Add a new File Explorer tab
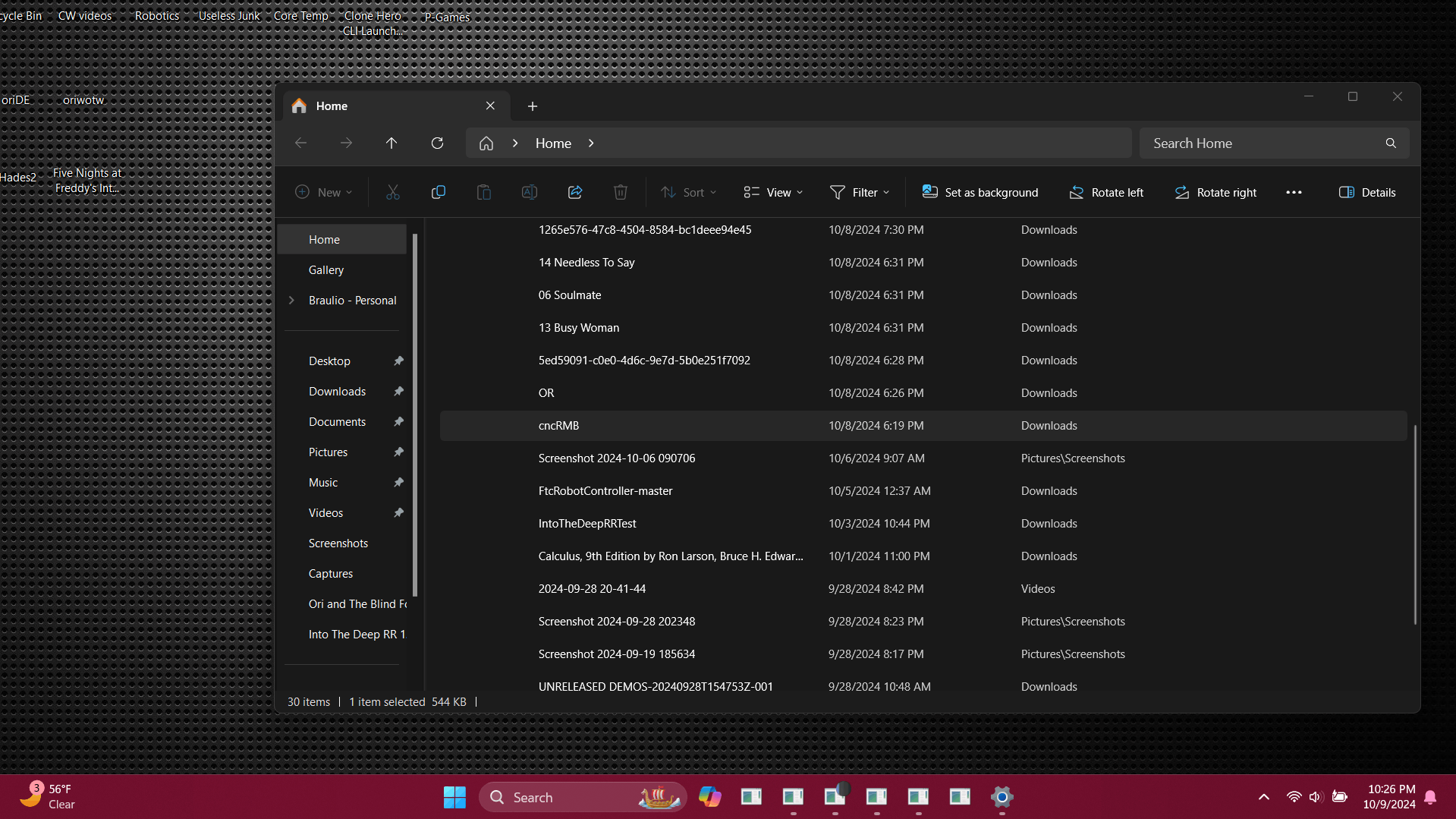The height and width of the screenshot is (819, 1456). click(x=533, y=106)
